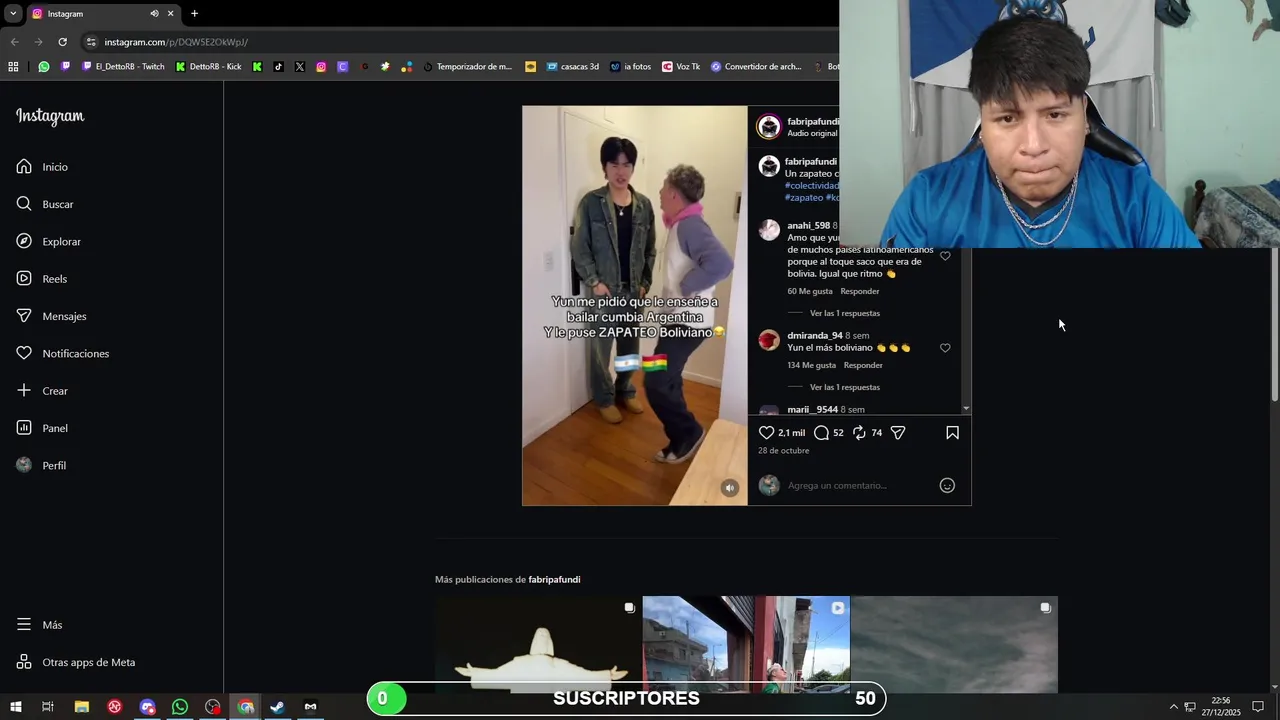The image size is (1280, 720).
Task: Open Temporizador de m... bookmark
Action: tap(467, 67)
